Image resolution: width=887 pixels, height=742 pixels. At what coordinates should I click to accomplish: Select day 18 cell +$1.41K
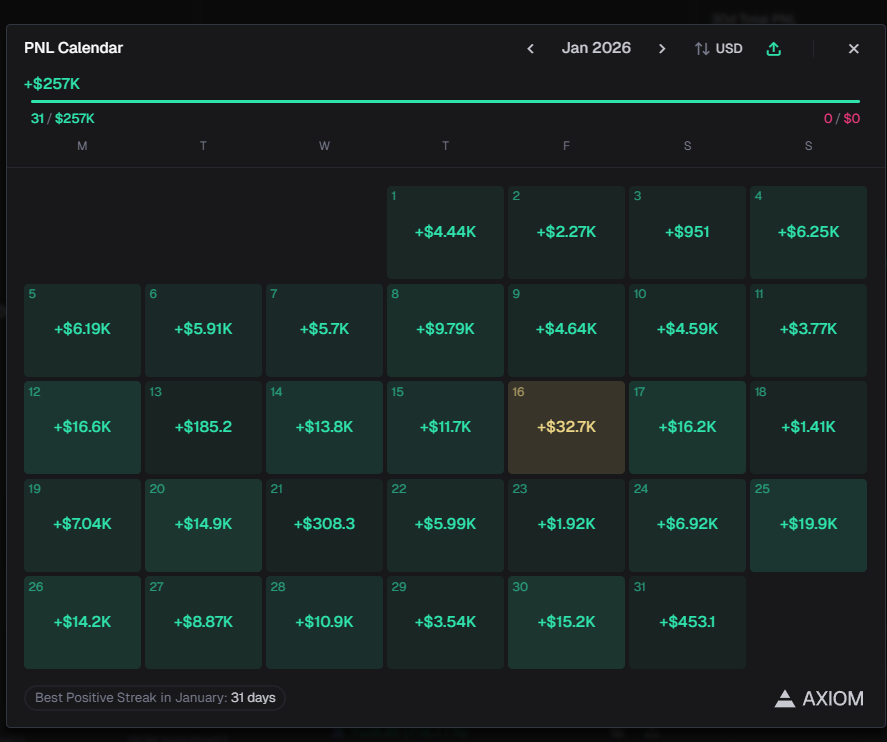[808, 428]
